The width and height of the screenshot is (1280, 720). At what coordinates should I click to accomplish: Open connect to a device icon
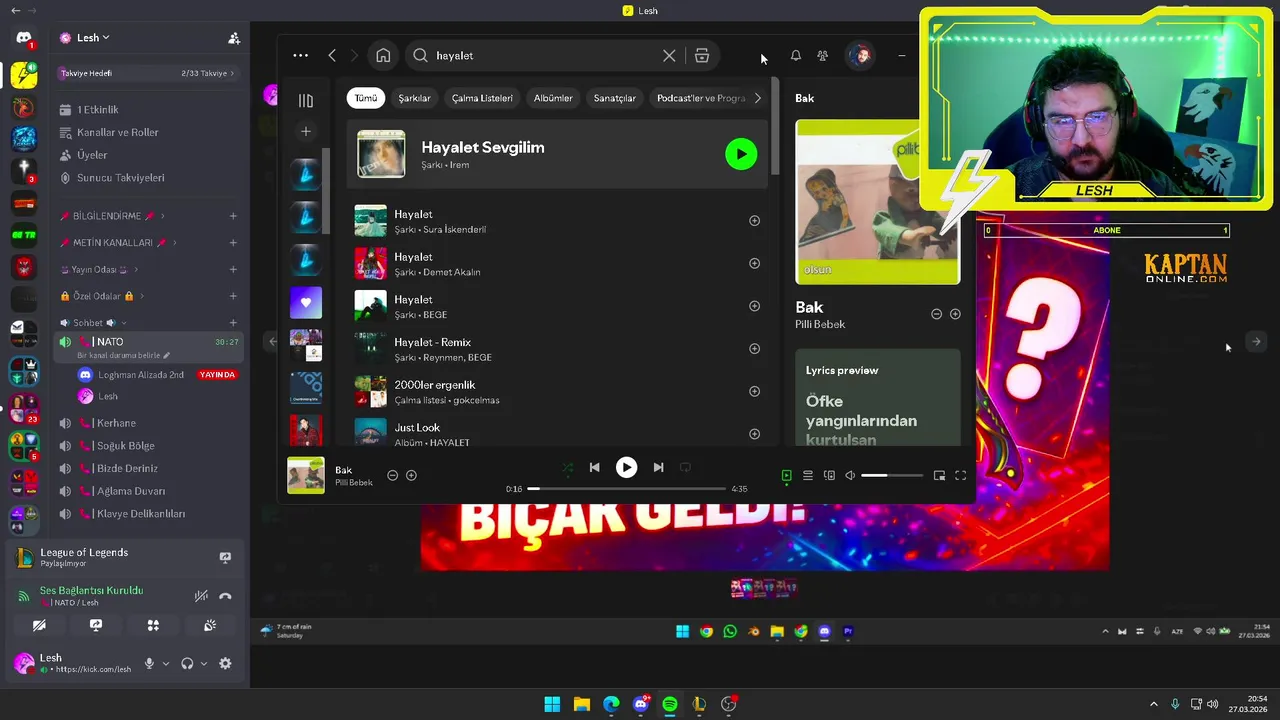point(829,476)
